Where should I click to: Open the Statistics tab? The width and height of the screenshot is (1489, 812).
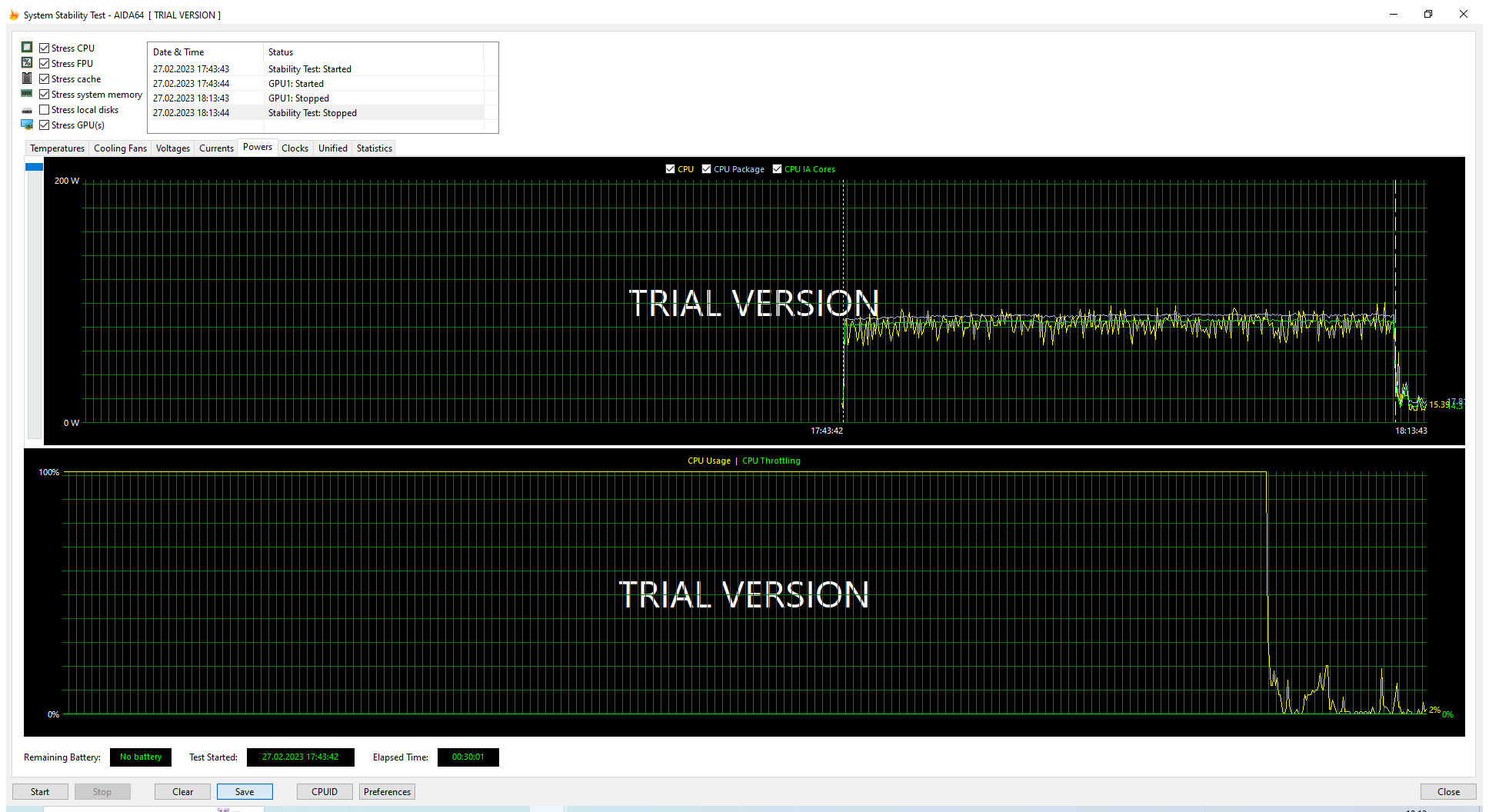tap(374, 148)
